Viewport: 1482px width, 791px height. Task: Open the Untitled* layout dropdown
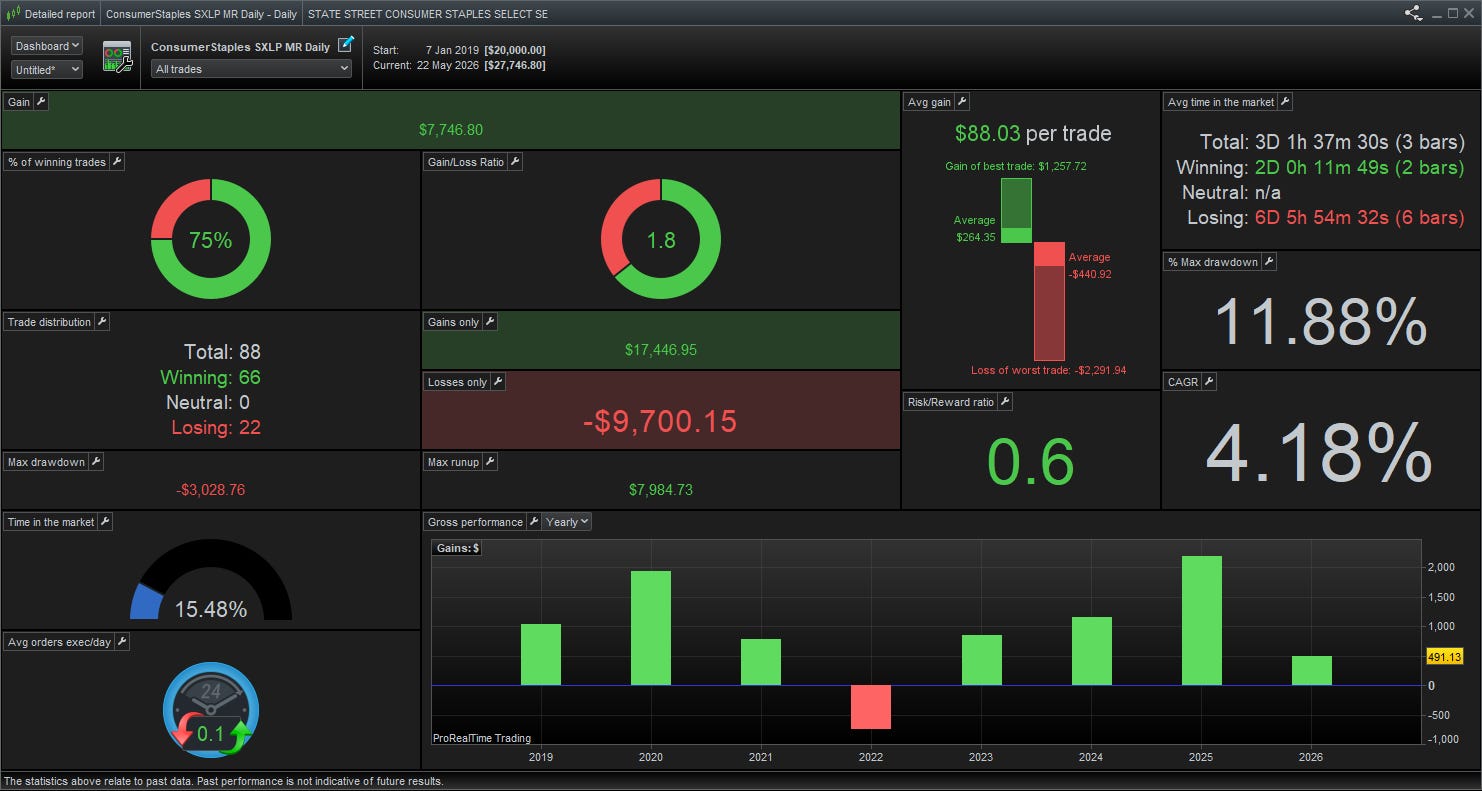pos(47,70)
